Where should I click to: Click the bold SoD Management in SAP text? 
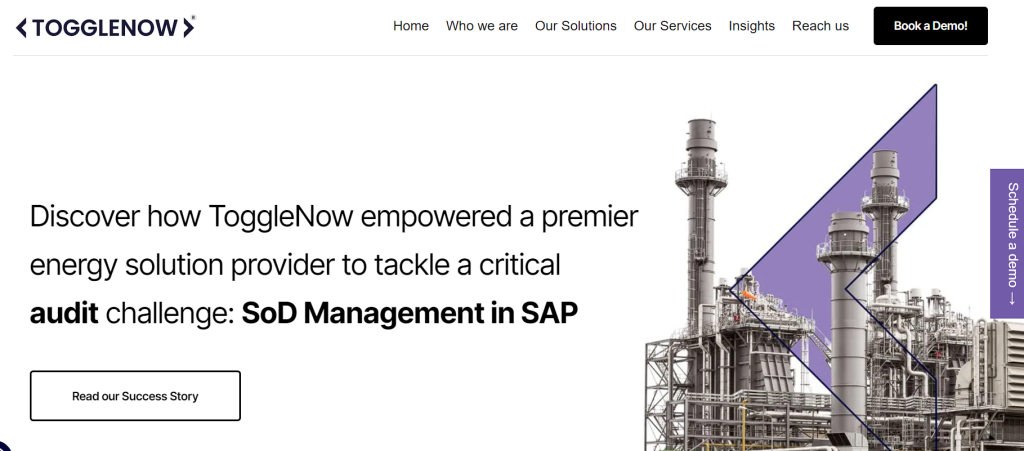[409, 313]
